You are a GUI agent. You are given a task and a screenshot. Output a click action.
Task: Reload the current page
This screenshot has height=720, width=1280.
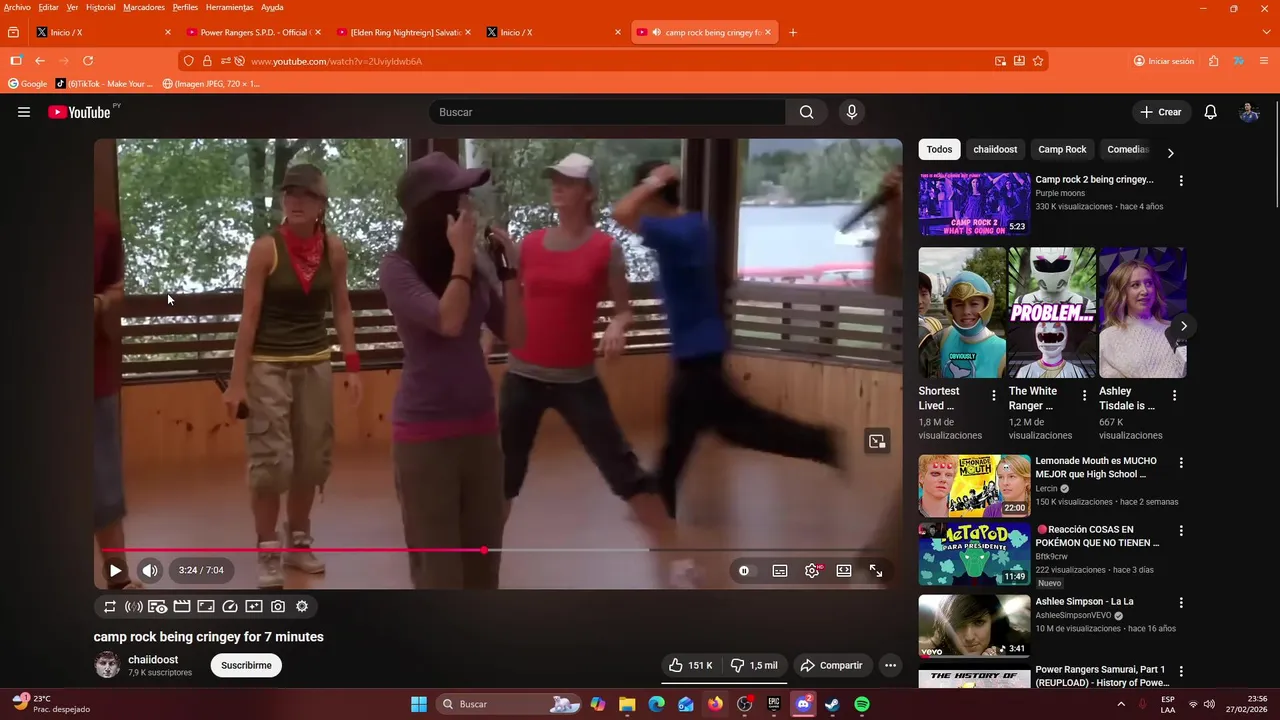point(88,61)
